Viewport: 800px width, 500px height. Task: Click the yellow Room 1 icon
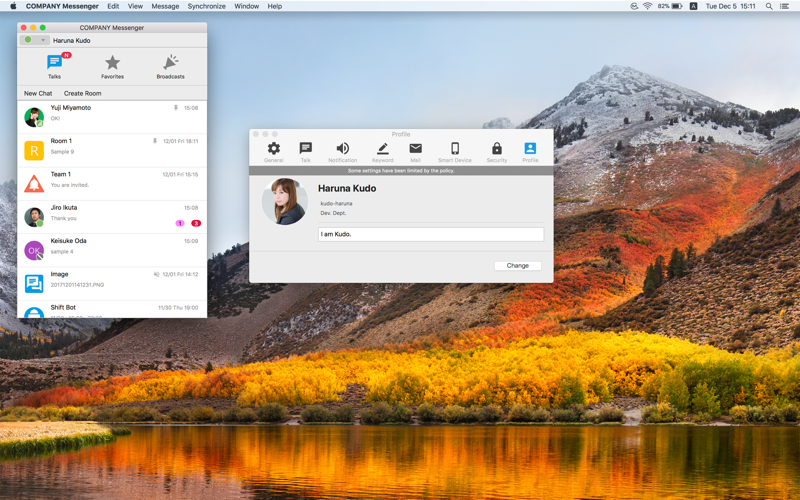point(34,151)
